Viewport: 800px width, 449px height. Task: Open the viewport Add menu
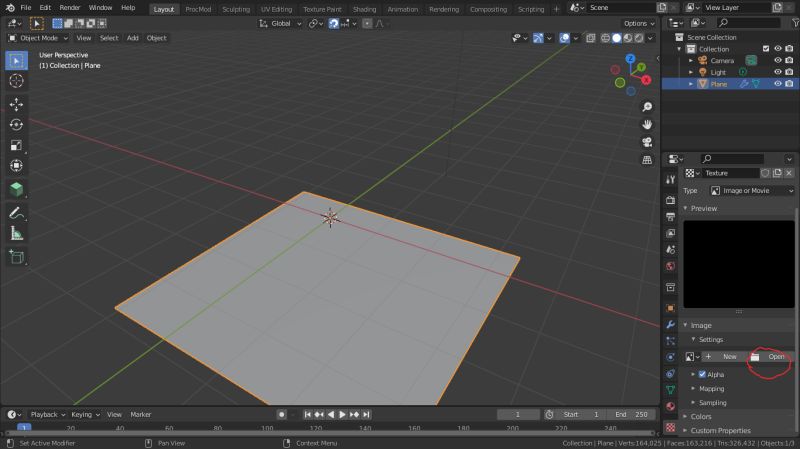(x=133, y=38)
